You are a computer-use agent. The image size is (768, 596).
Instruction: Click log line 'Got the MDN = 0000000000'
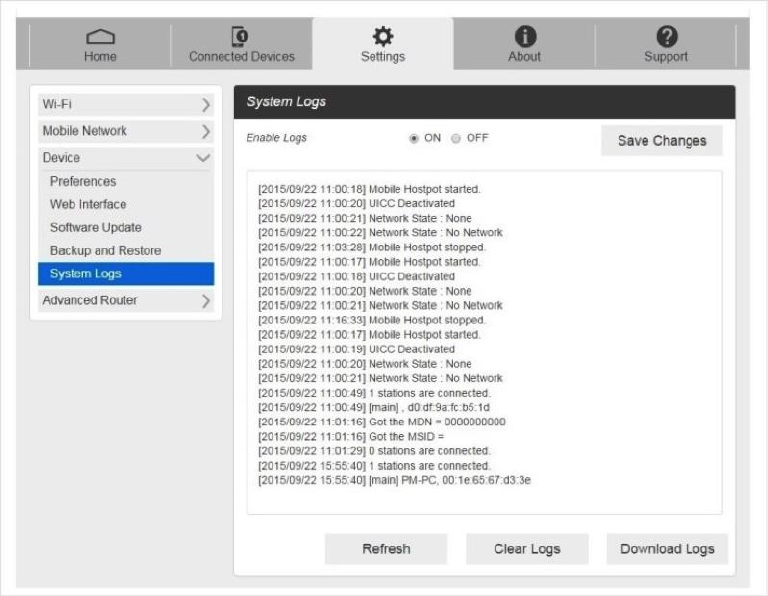point(382,422)
